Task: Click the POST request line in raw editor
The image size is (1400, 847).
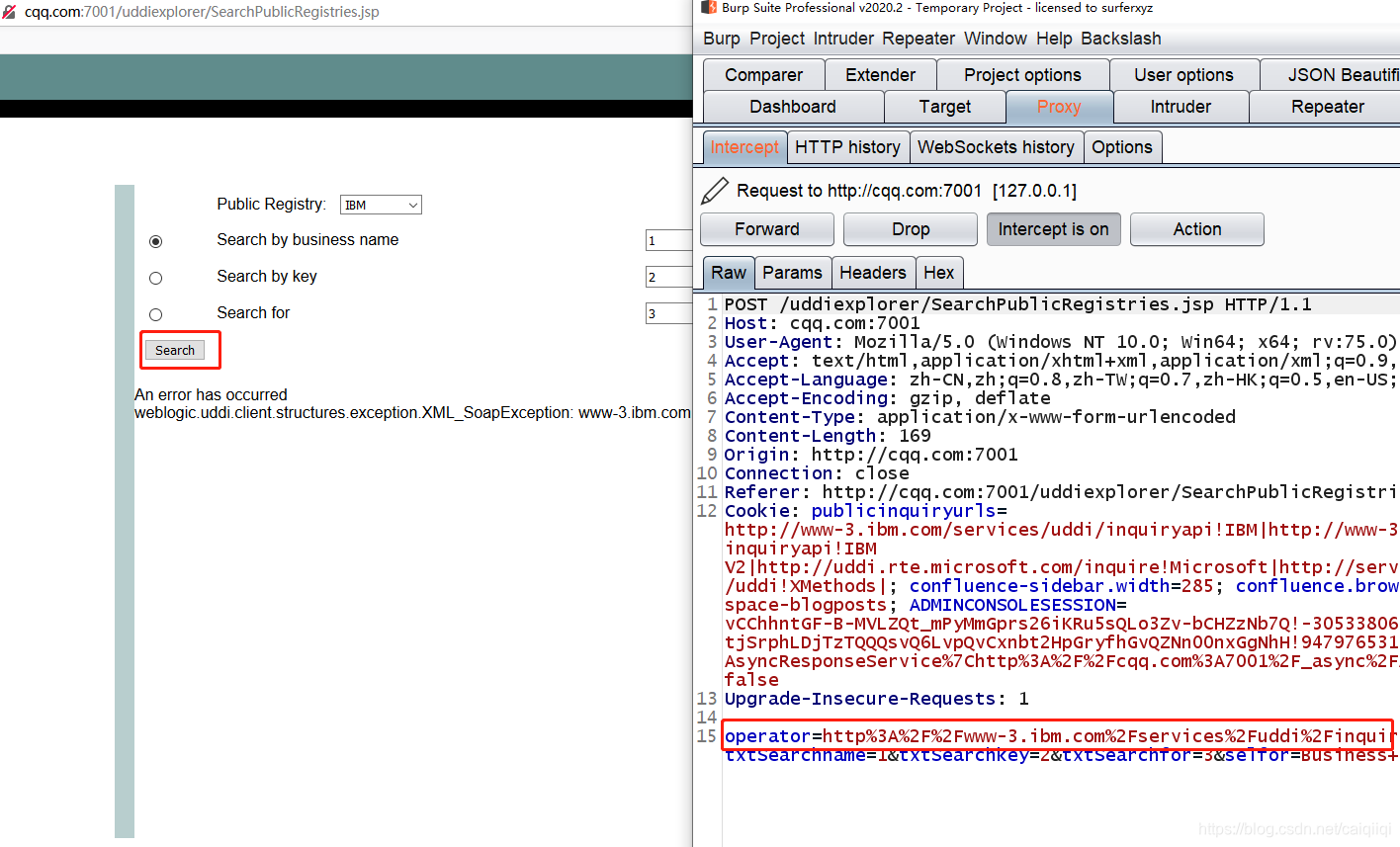Action: (1017, 304)
